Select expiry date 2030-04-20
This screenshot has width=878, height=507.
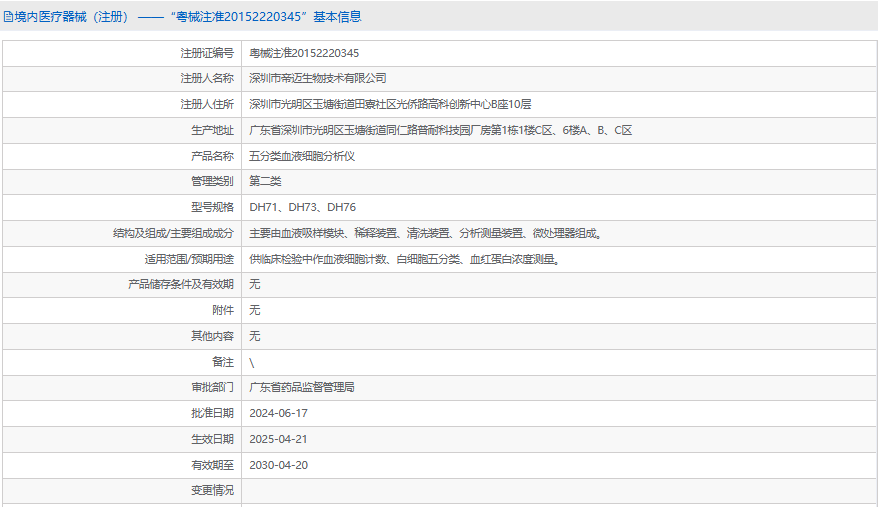pos(278,465)
